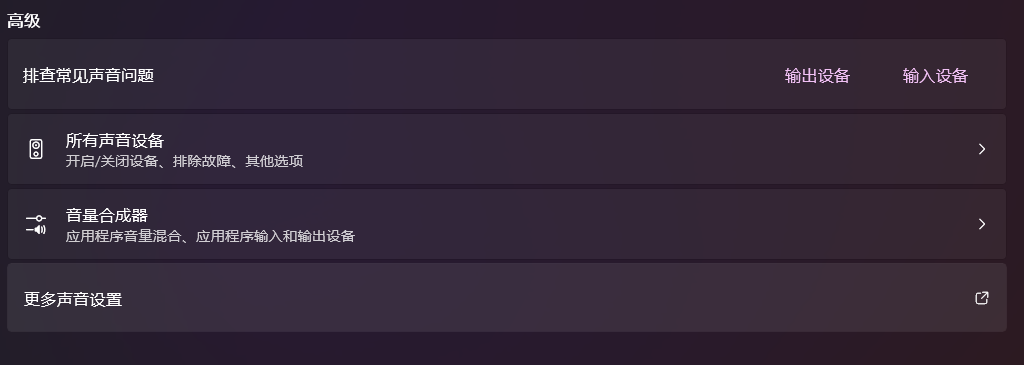
Task: Click the empty space between 排查常见声音问题 and 输出设备
Action: point(469,75)
